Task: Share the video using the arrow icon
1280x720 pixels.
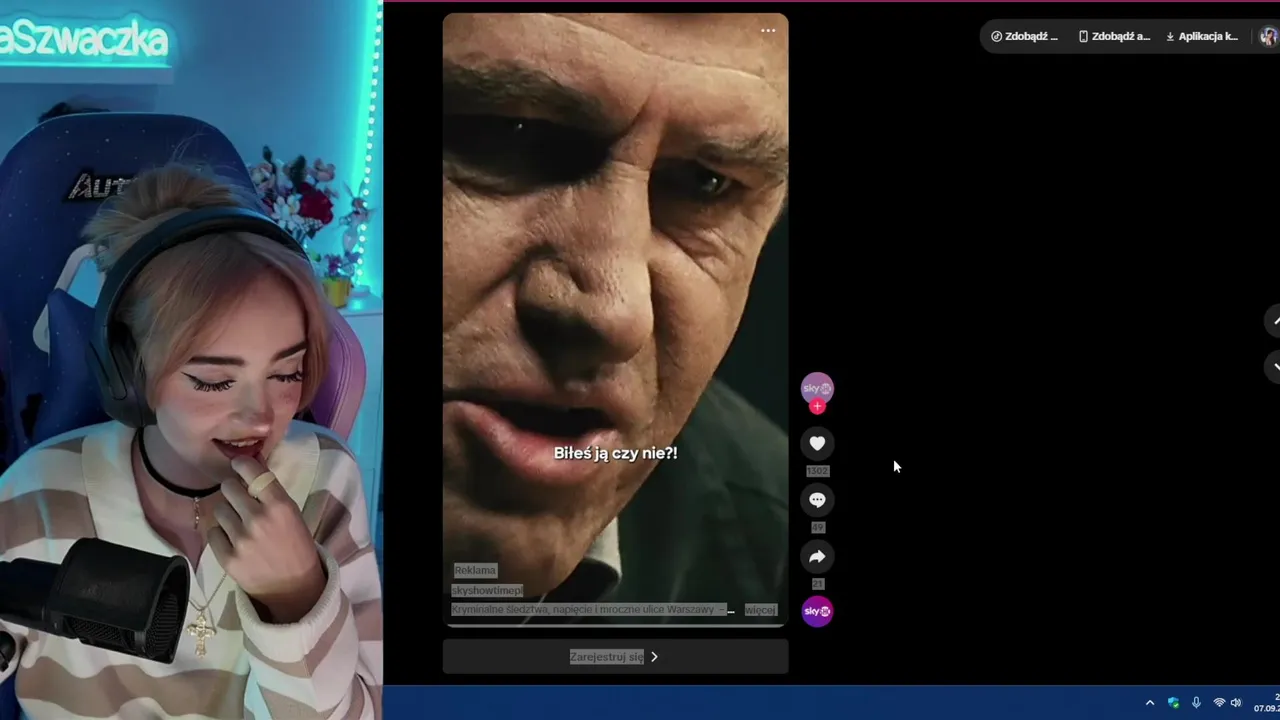Action: tap(817, 556)
